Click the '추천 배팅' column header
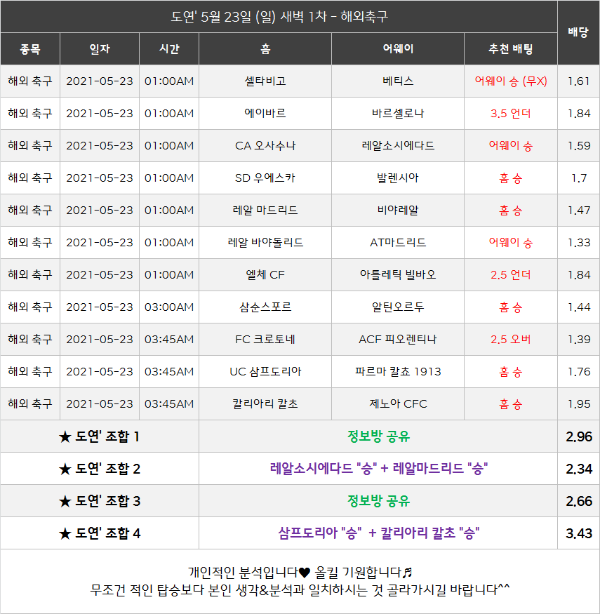Screen dimensions: 600x614 (x=511, y=49)
